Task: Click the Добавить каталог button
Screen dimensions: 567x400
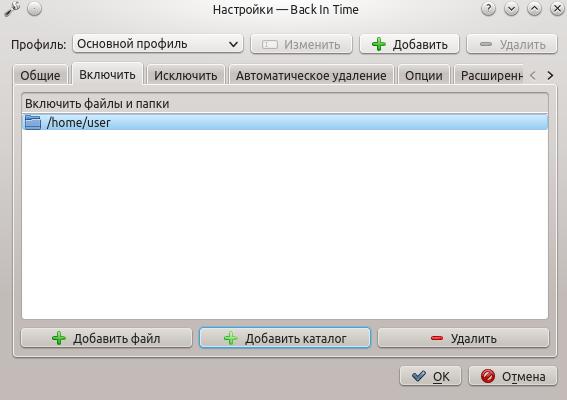Action: point(285,338)
